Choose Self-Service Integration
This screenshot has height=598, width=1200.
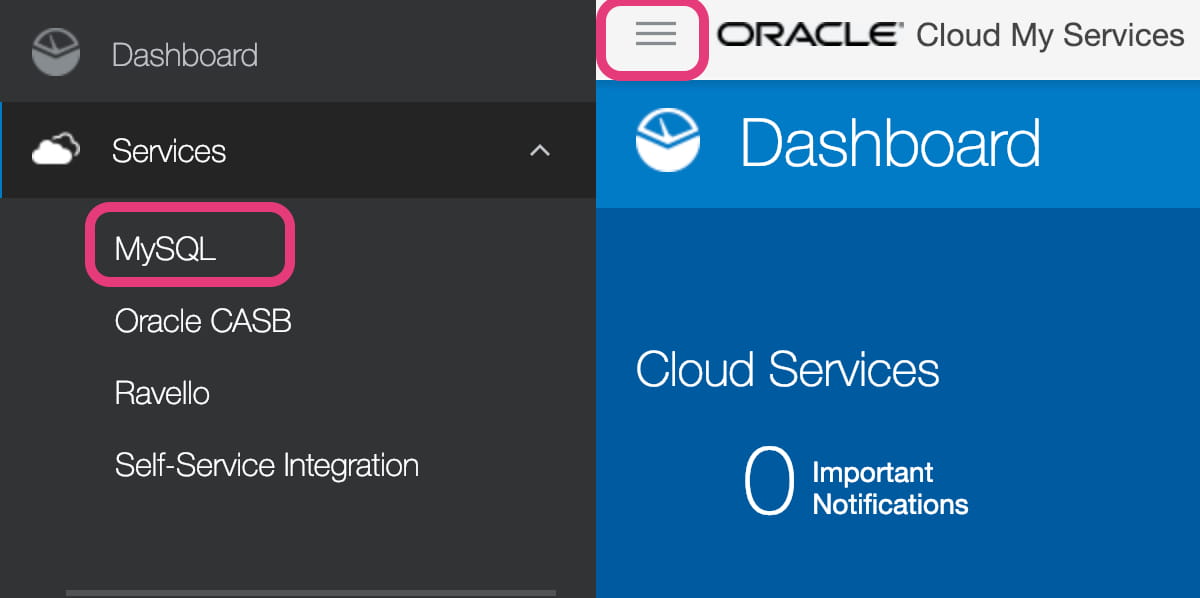[266, 465]
